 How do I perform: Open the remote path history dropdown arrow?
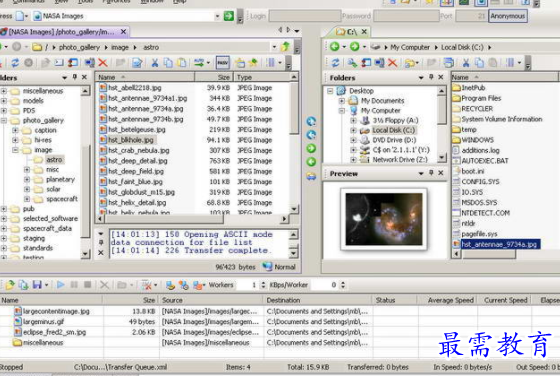[x=274, y=47]
